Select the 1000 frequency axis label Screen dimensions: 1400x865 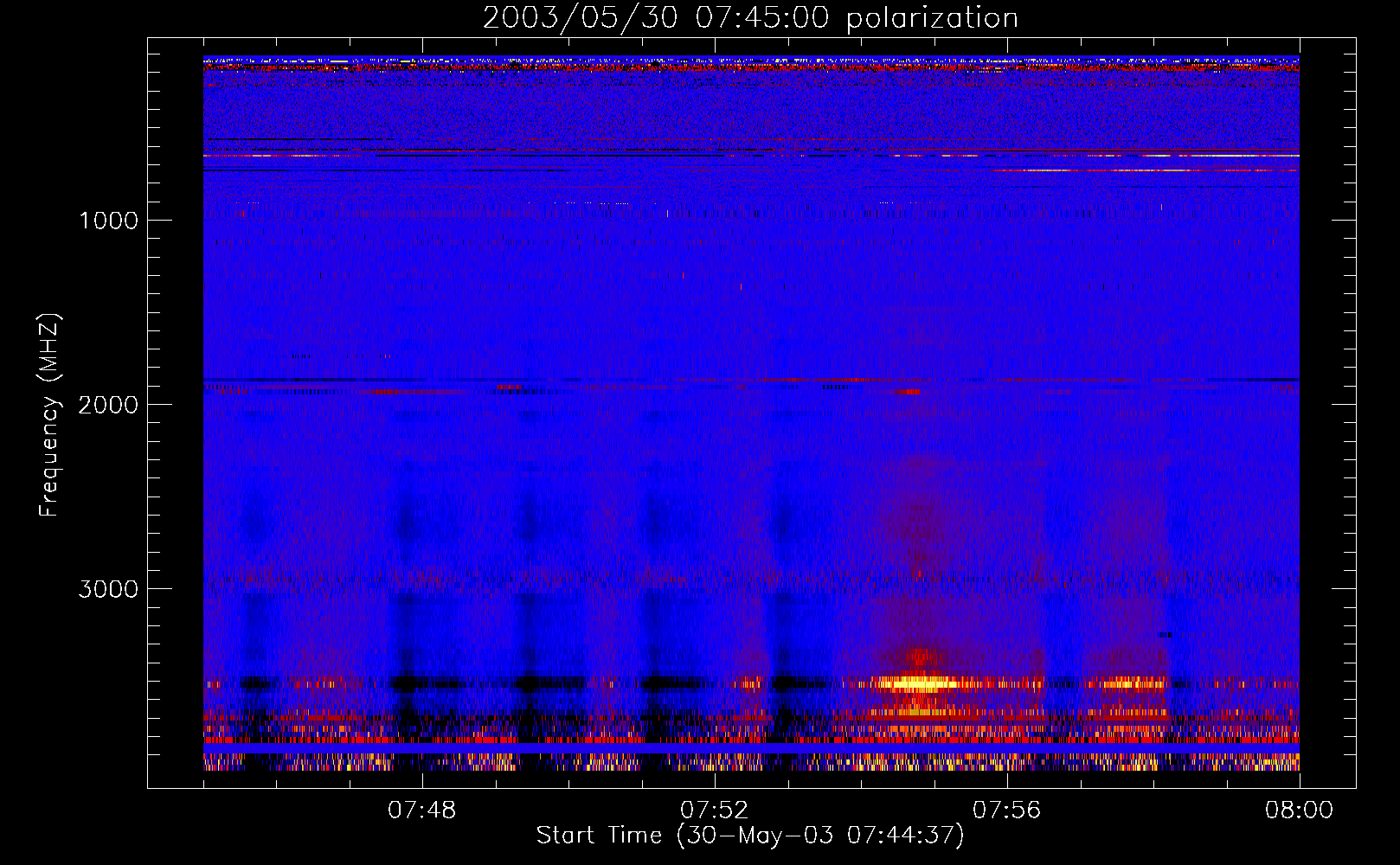108,221
